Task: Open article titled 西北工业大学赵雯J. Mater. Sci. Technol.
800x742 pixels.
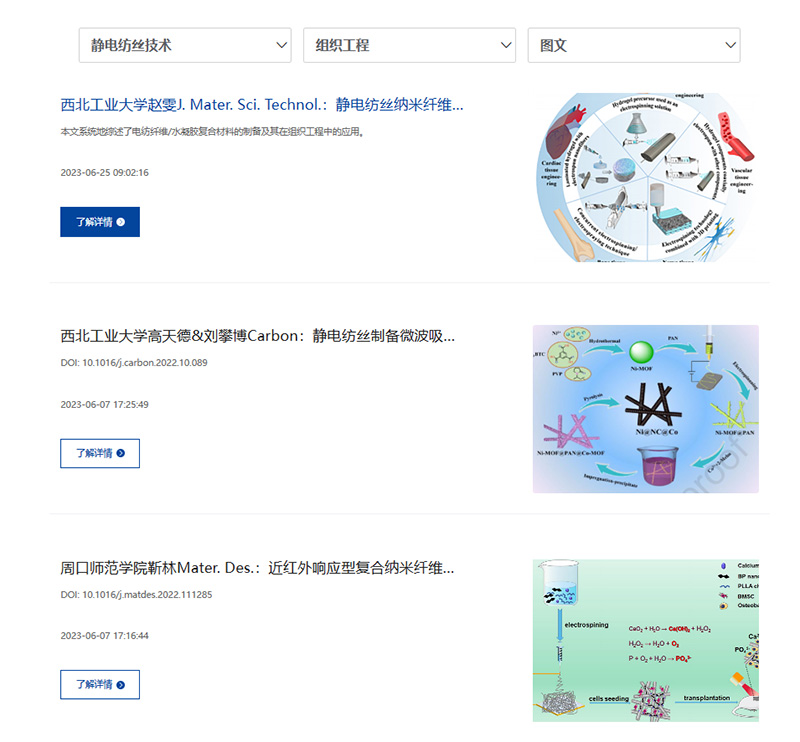Action: 262,105
